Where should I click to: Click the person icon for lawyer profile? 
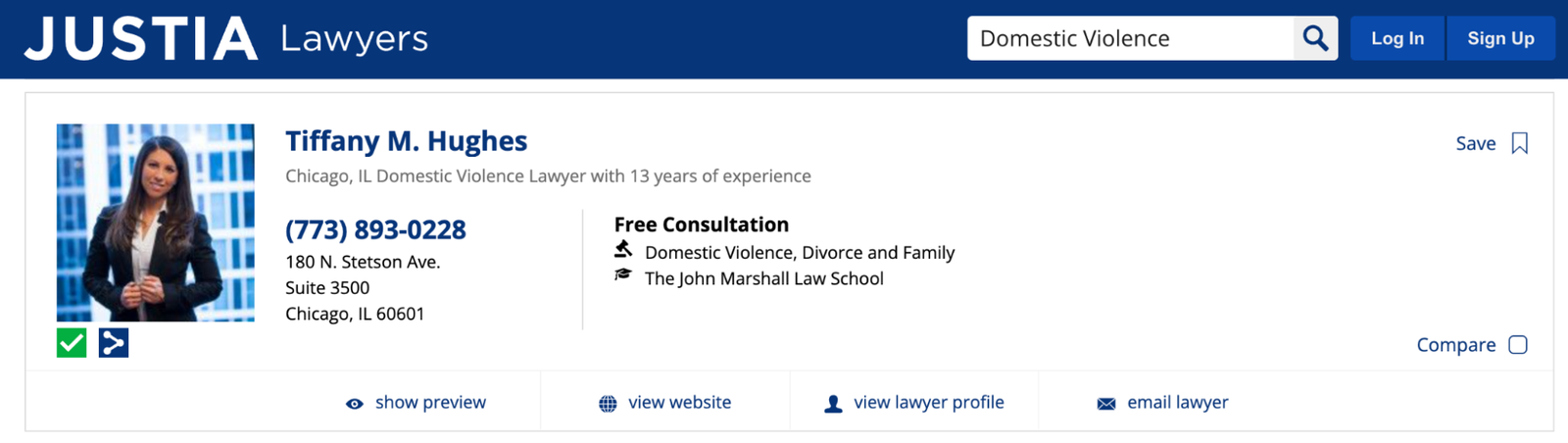(x=833, y=404)
